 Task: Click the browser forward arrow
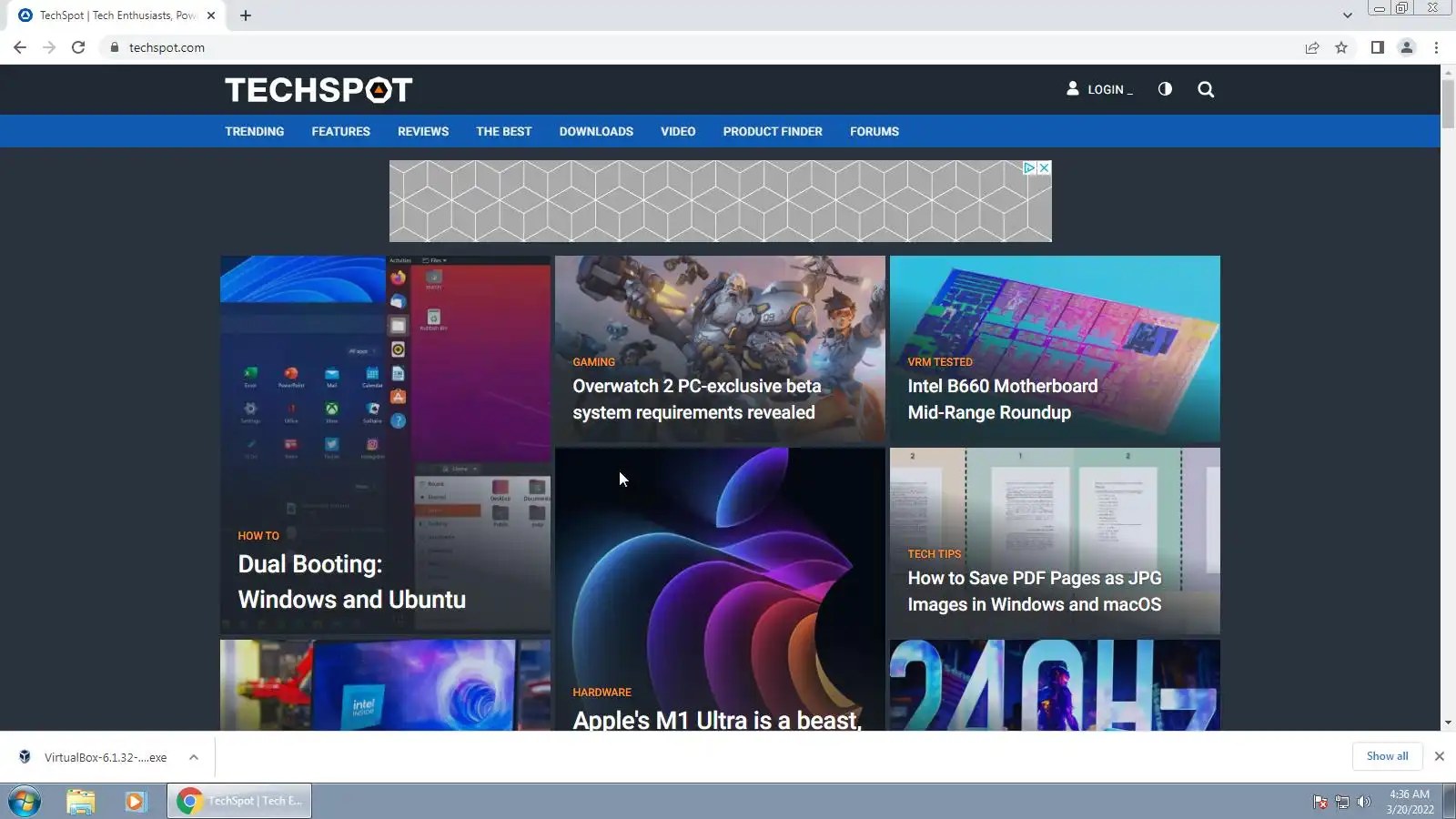click(49, 47)
